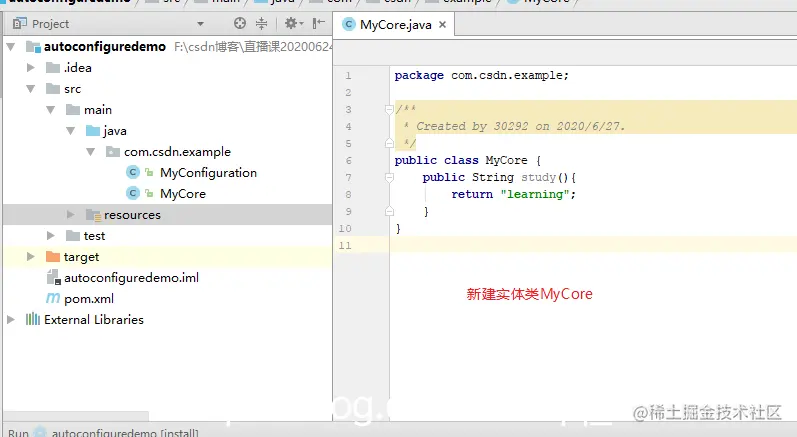Open the Project view dropdown arrow
Viewport: 797px width, 437px height.
pos(200,24)
